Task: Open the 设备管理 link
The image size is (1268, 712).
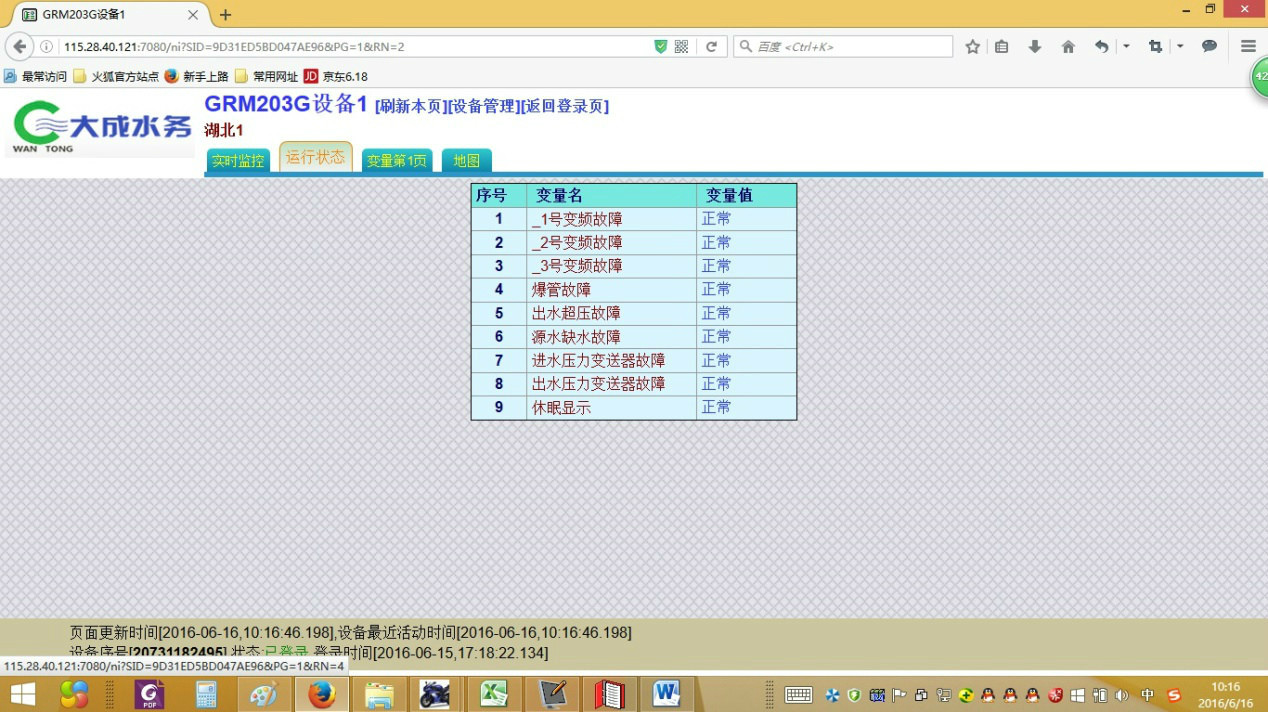Action: click(x=483, y=107)
